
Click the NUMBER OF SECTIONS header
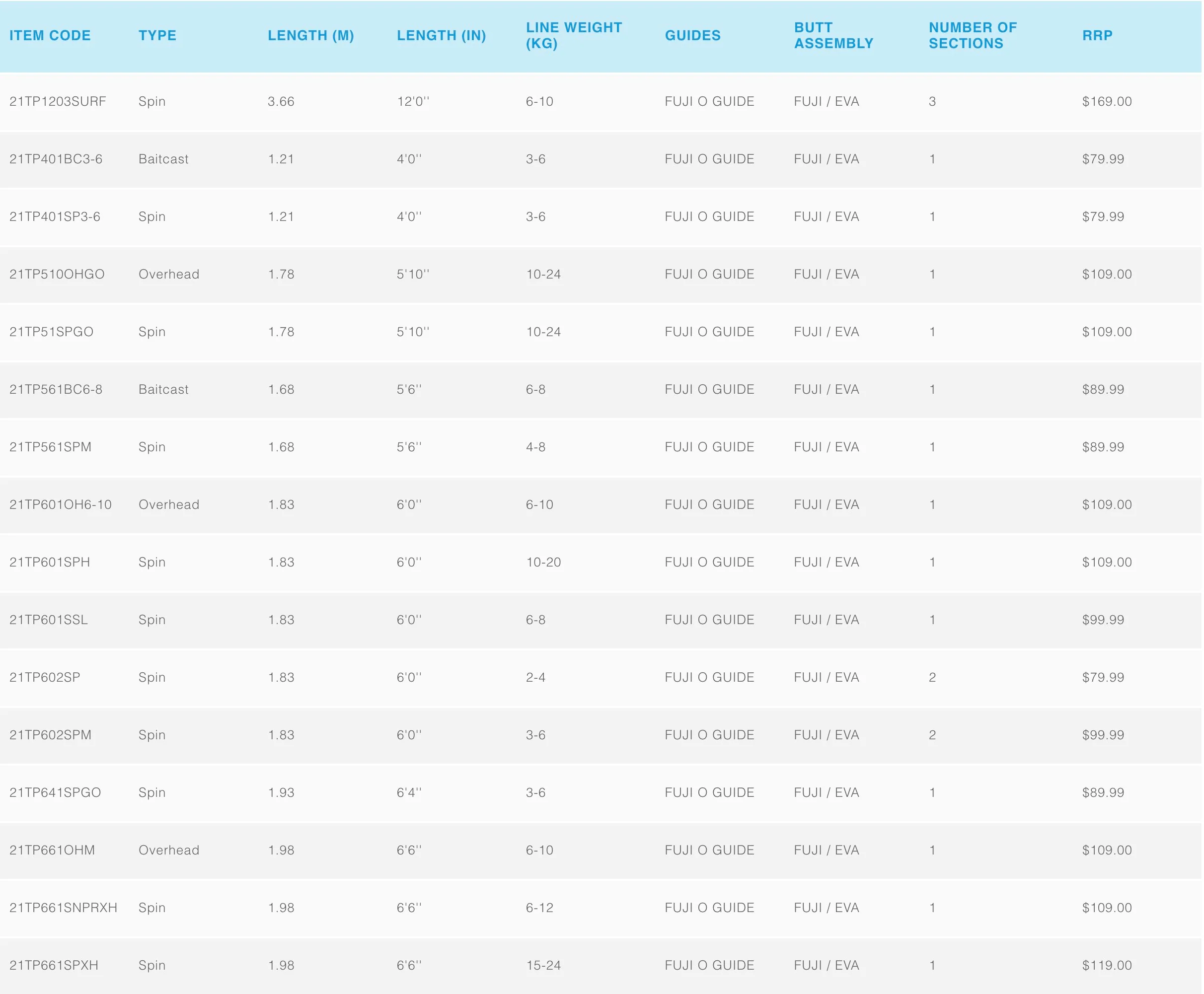[973, 36]
